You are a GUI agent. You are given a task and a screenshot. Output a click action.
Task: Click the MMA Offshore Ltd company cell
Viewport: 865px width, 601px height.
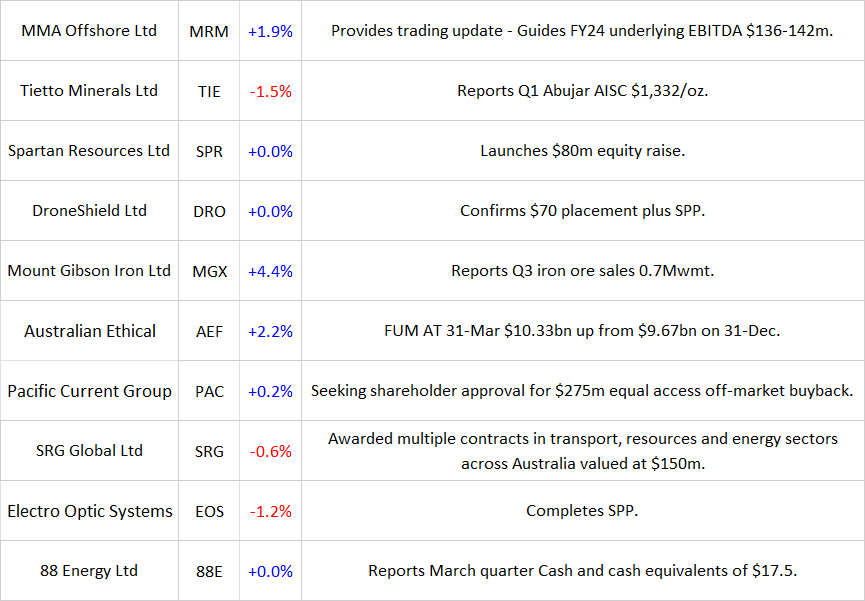[x=89, y=31]
